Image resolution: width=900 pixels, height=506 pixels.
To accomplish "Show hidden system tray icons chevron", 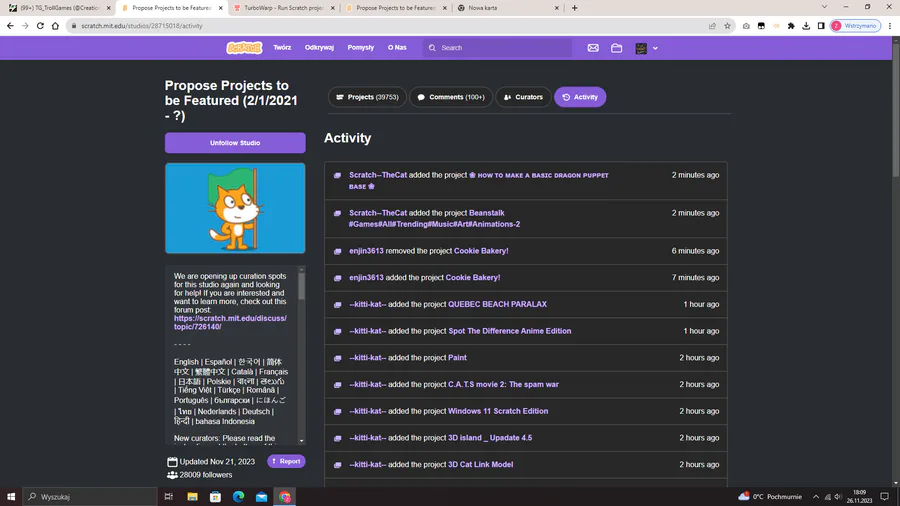I will 816,497.
